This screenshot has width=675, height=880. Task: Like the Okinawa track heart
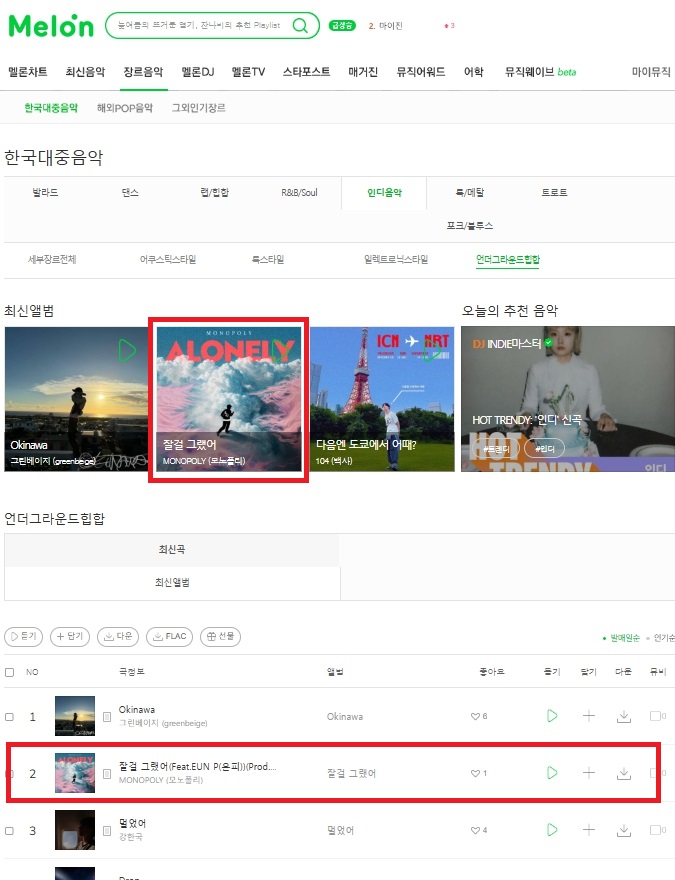coord(475,716)
